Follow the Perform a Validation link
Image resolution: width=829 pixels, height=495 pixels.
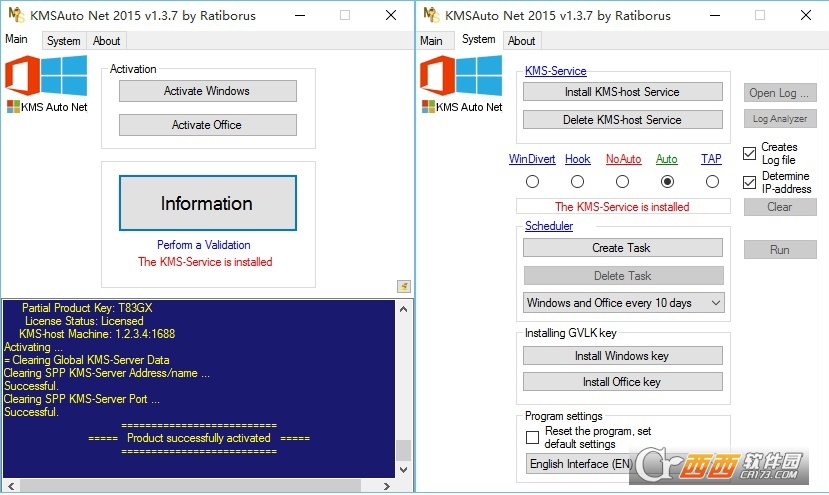tap(204, 245)
